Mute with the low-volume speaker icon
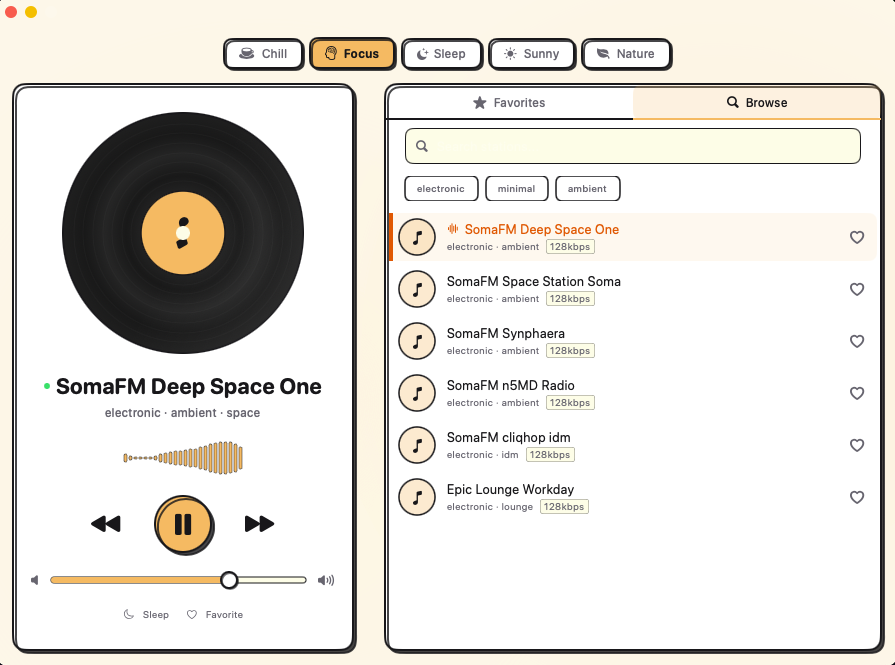The width and height of the screenshot is (895, 665). coord(35,581)
